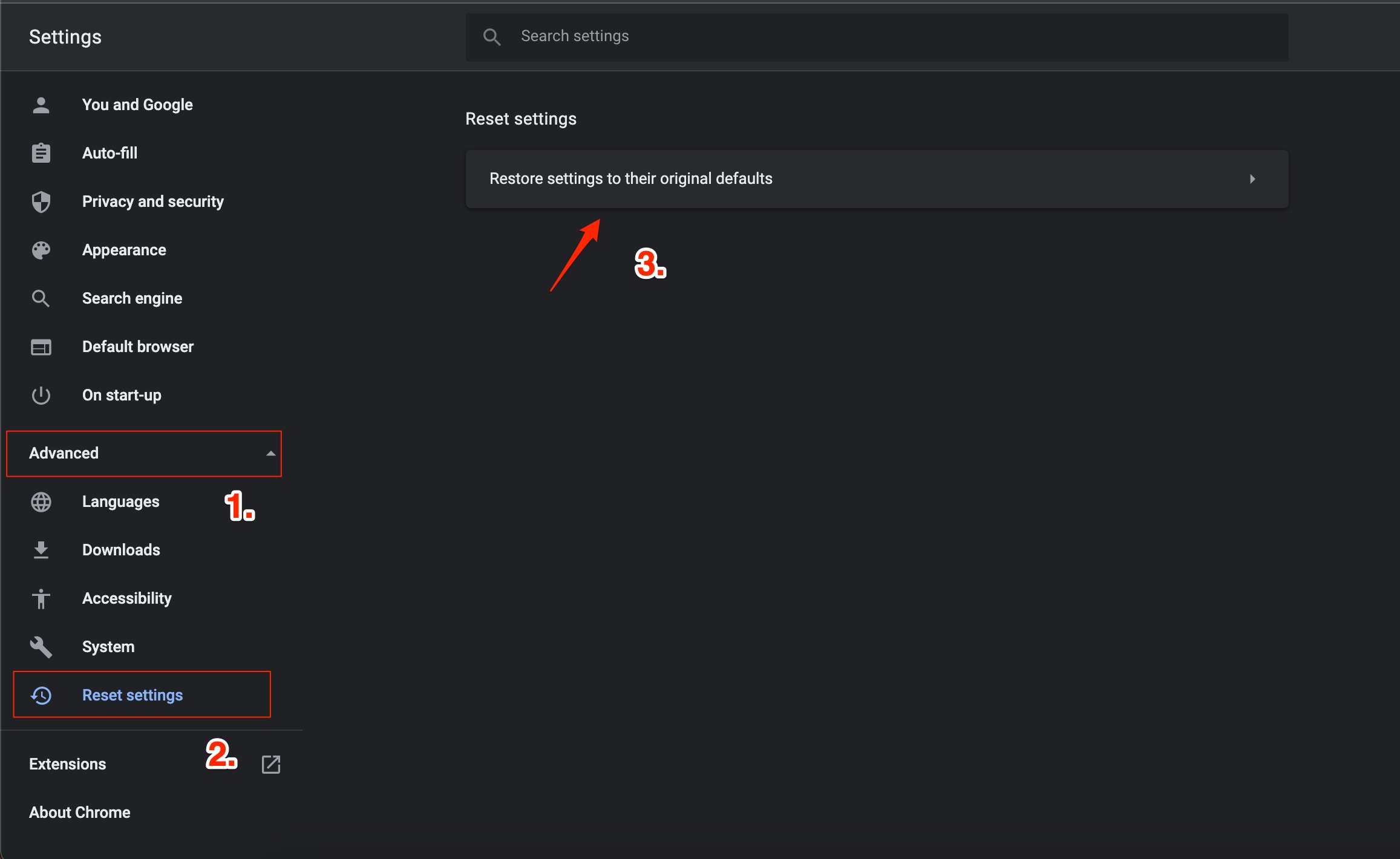Click the You and Google icon
The image size is (1400, 859).
coord(39,105)
